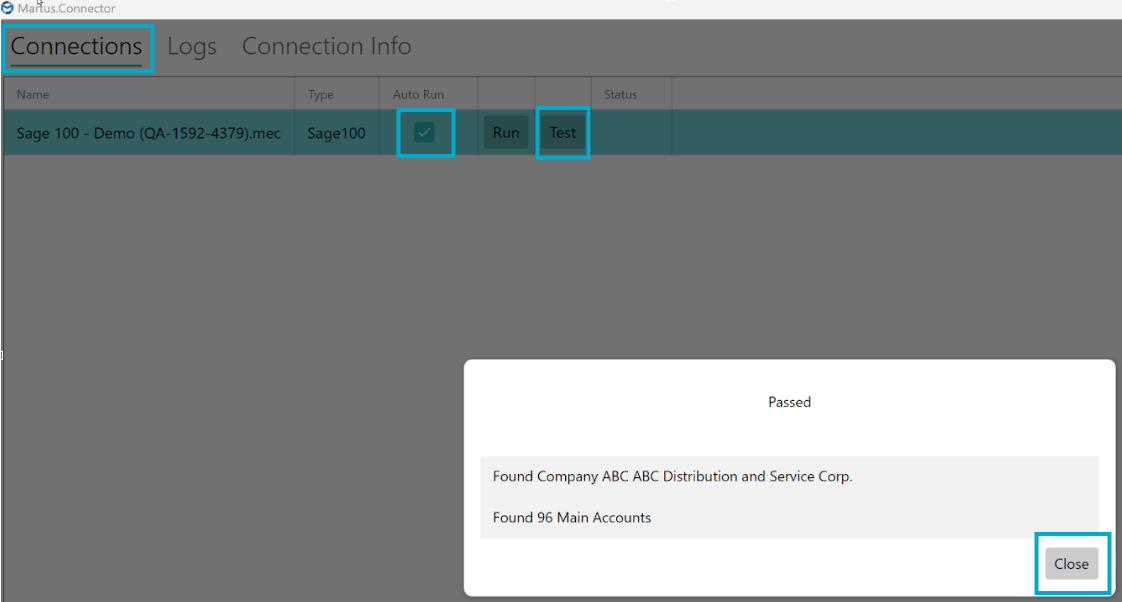Select the Sage 100 - Demo (QA-1592-4379).mec row name
The image size is (1122, 602).
click(149, 133)
